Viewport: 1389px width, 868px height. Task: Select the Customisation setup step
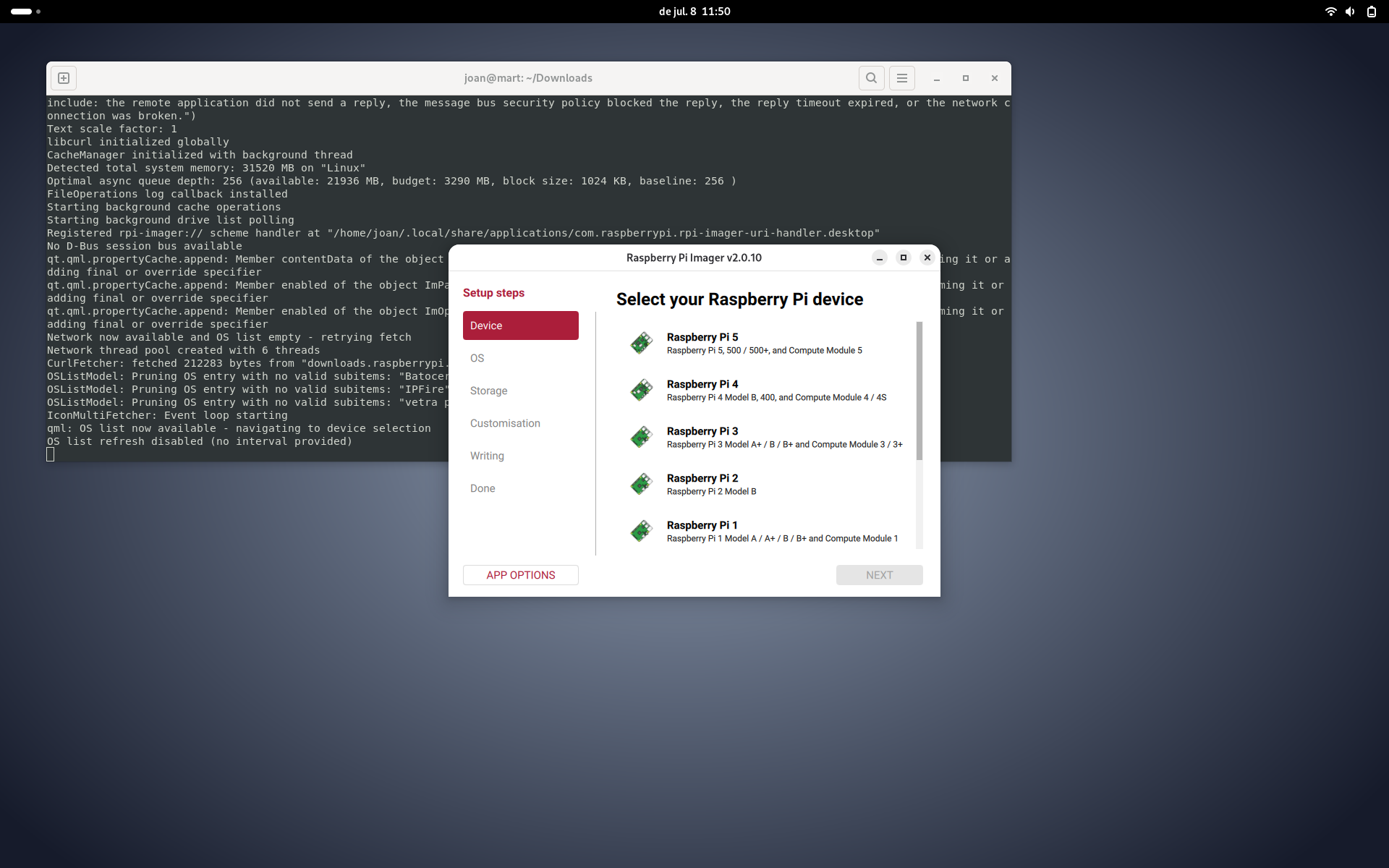pyautogui.click(x=521, y=423)
